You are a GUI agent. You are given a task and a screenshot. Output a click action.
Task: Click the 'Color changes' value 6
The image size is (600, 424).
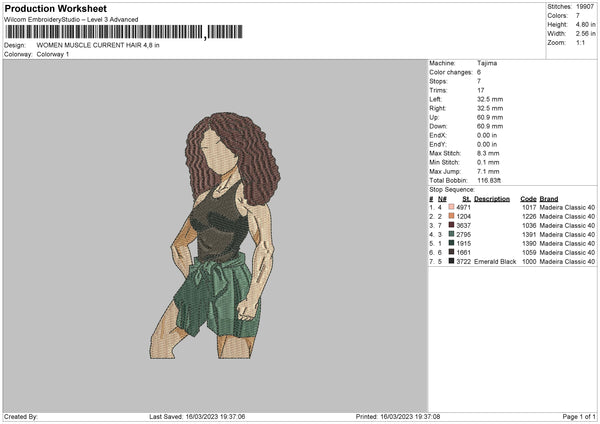point(479,72)
